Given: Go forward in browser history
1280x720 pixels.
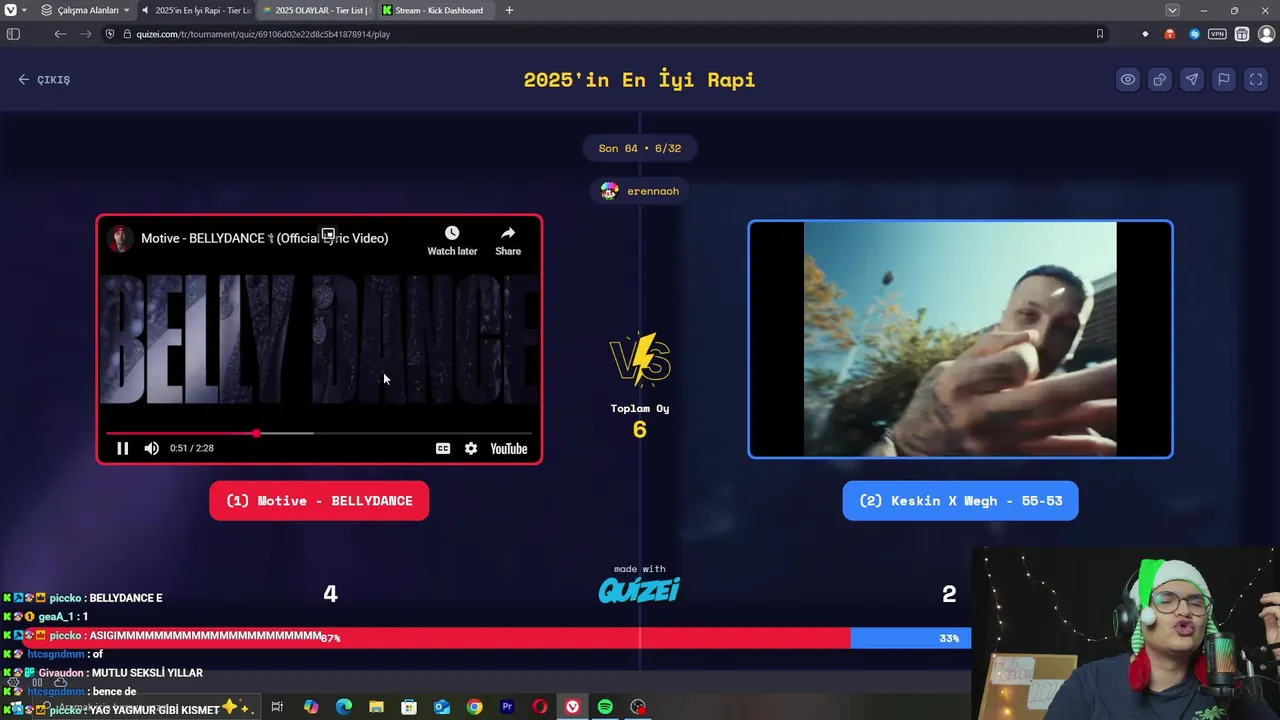Looking at the screenshot, I should (x=86, y=34).
